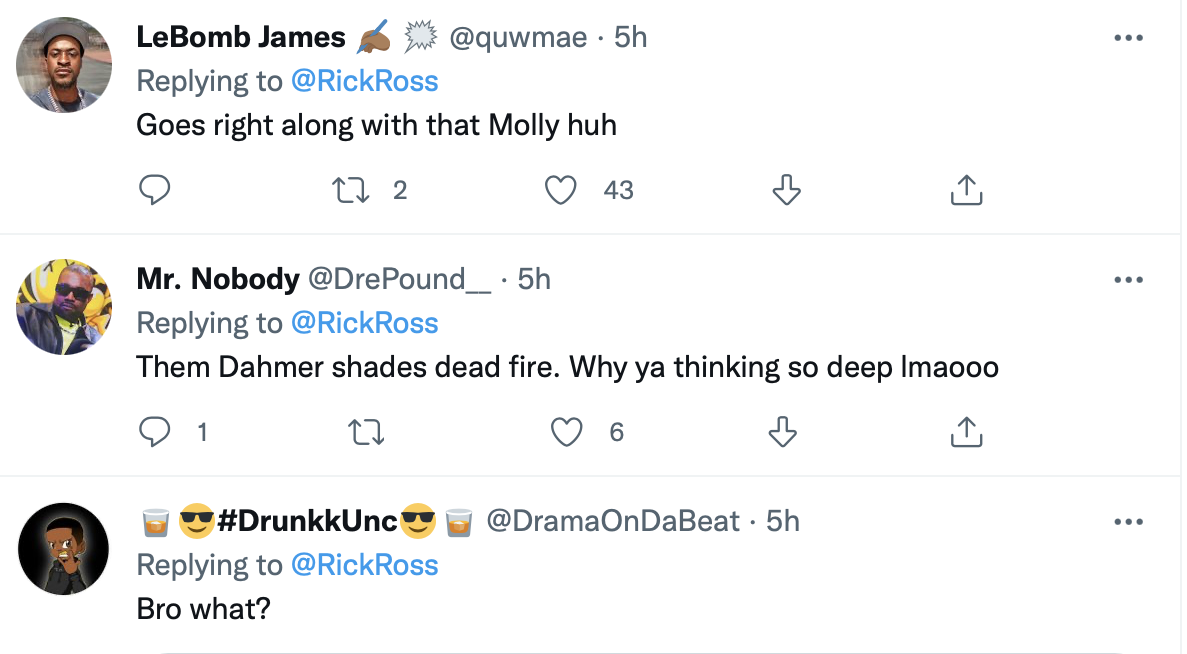Viewport: 1187px width, 654px height.
Task: Open Mr. Nobody's profile picture
Action: pyautogui.click(x=63, y=307)
